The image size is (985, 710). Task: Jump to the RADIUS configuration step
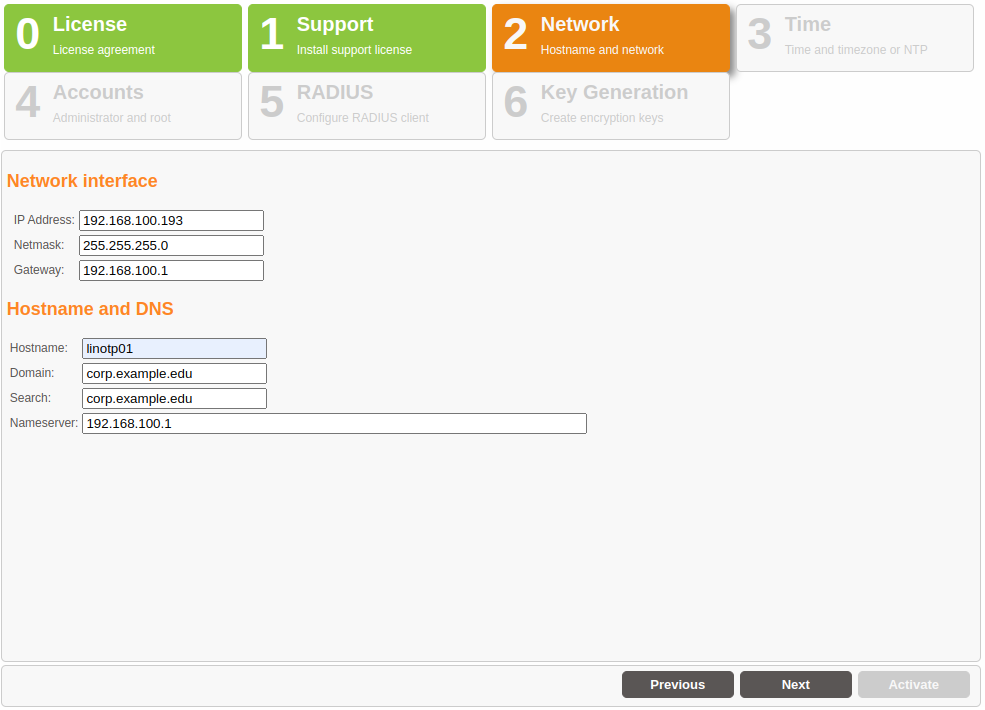click(x=367, y=105)
